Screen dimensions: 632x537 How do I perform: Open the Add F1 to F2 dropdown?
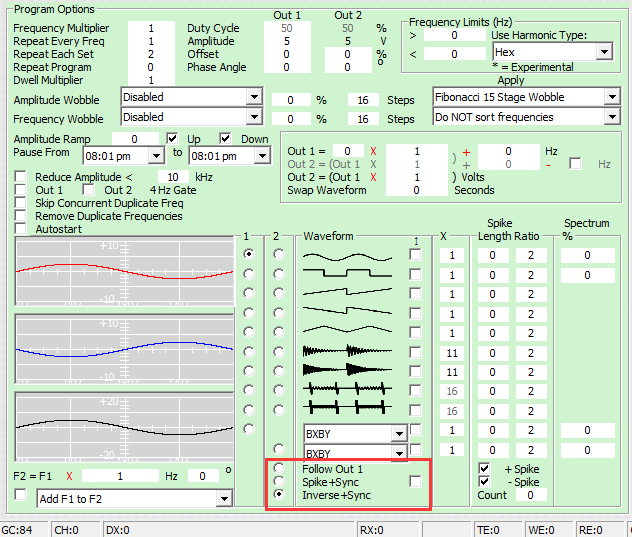coord(223,498)
